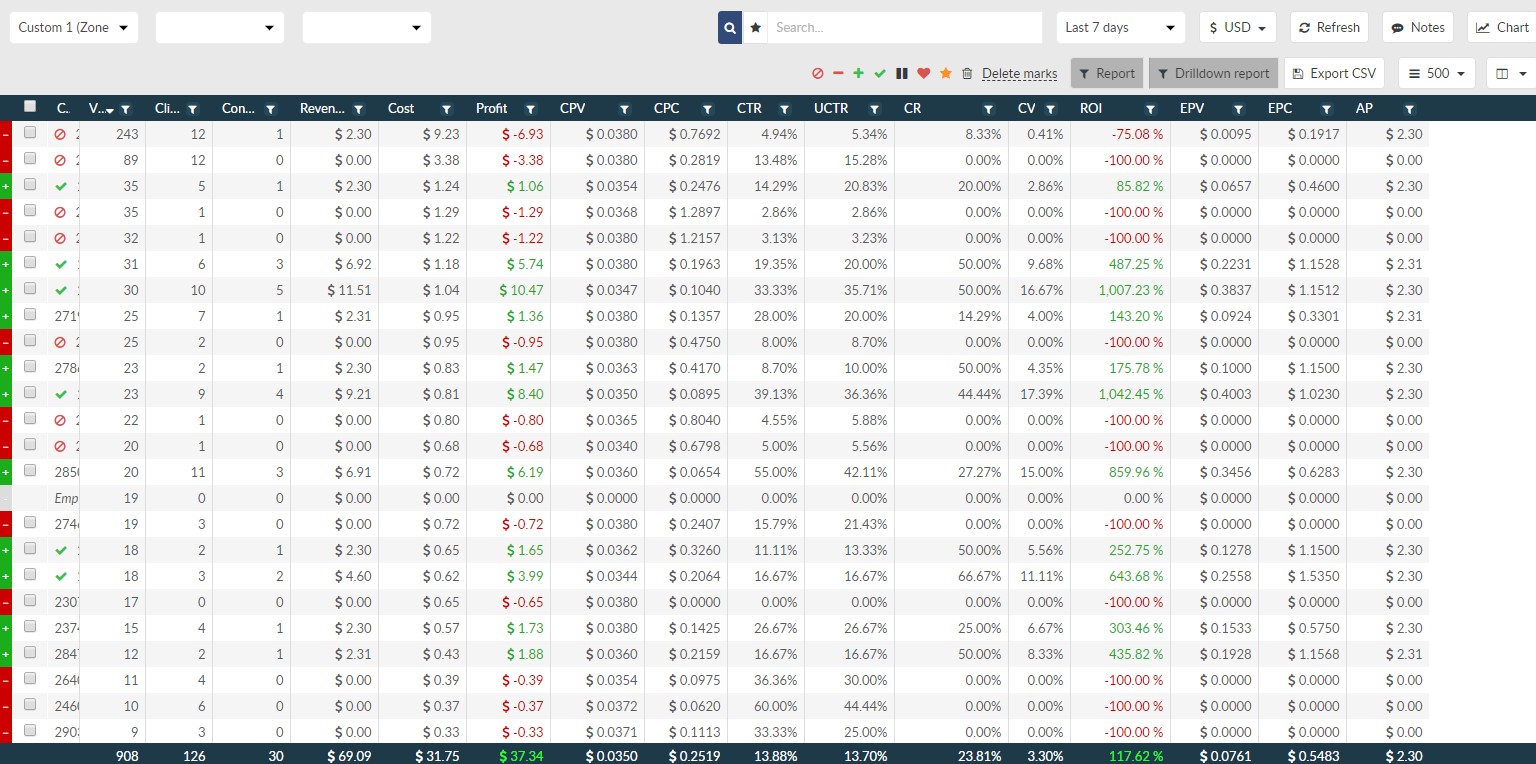Screen dimensions: 1536x764
Task: Click the green plus mark icon
Action: 858,74
